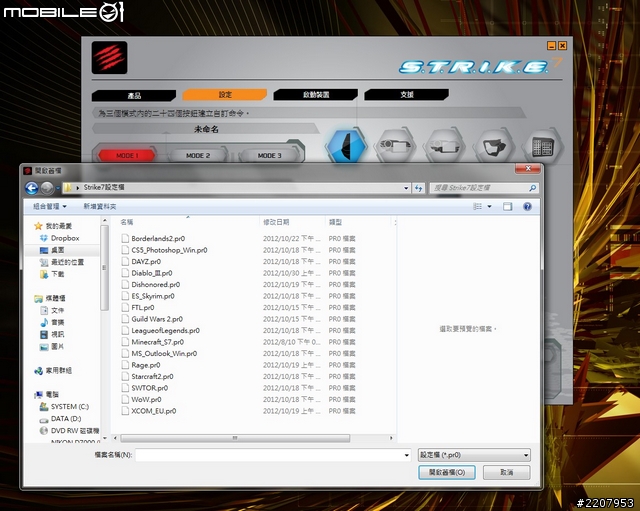Viewport: 640px width, 511px height.
Task: Open dialog help question mark icon
Action: click(527, 207)
